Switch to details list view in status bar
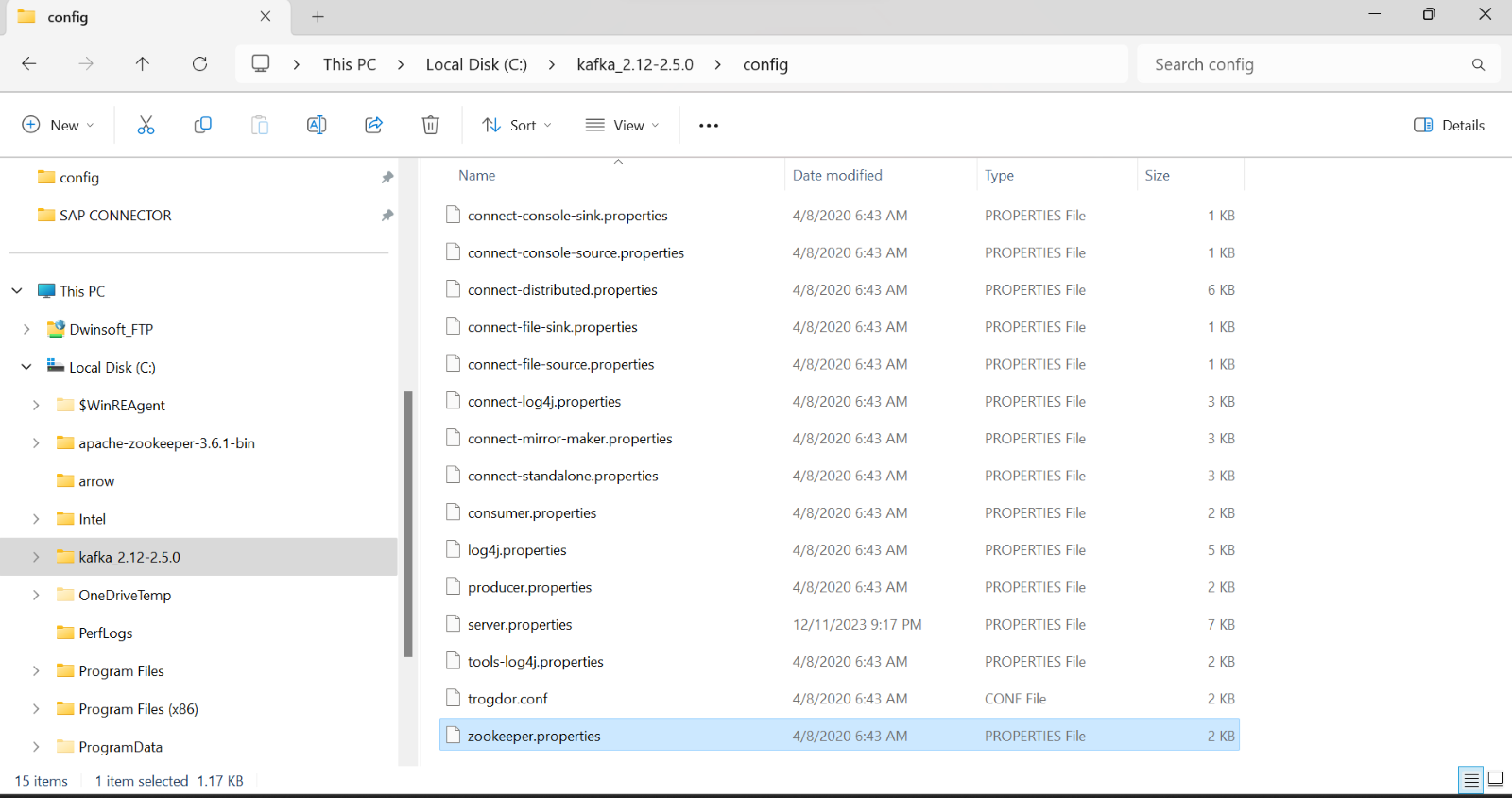The image size is (1512, 798). pos(1471,780)
